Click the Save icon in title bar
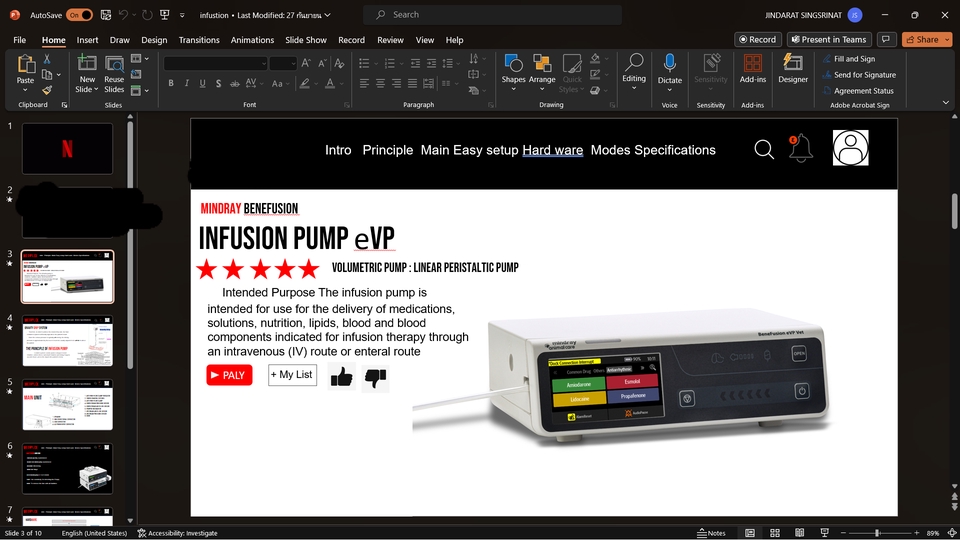960x540 pixels. [x=106, y=15]
